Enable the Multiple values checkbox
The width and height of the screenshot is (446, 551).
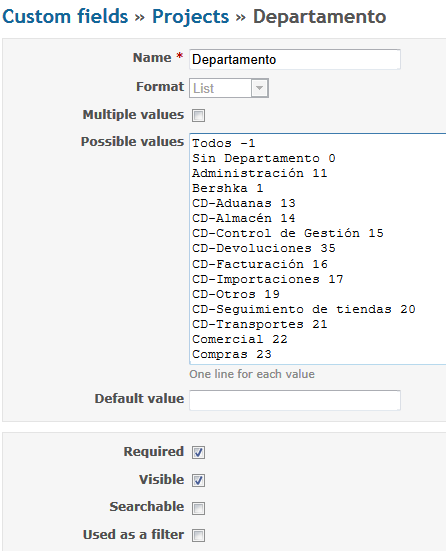click(x=198, y=115)
